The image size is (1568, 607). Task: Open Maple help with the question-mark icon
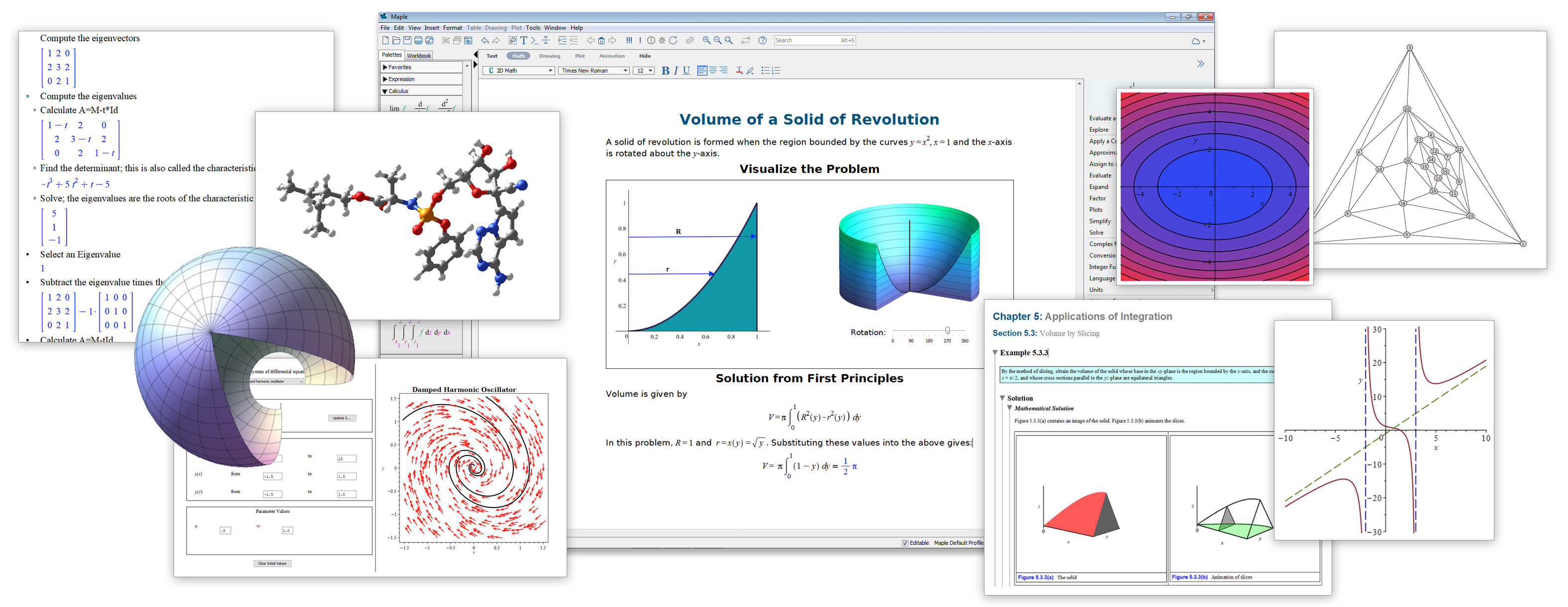coord(763,40)
